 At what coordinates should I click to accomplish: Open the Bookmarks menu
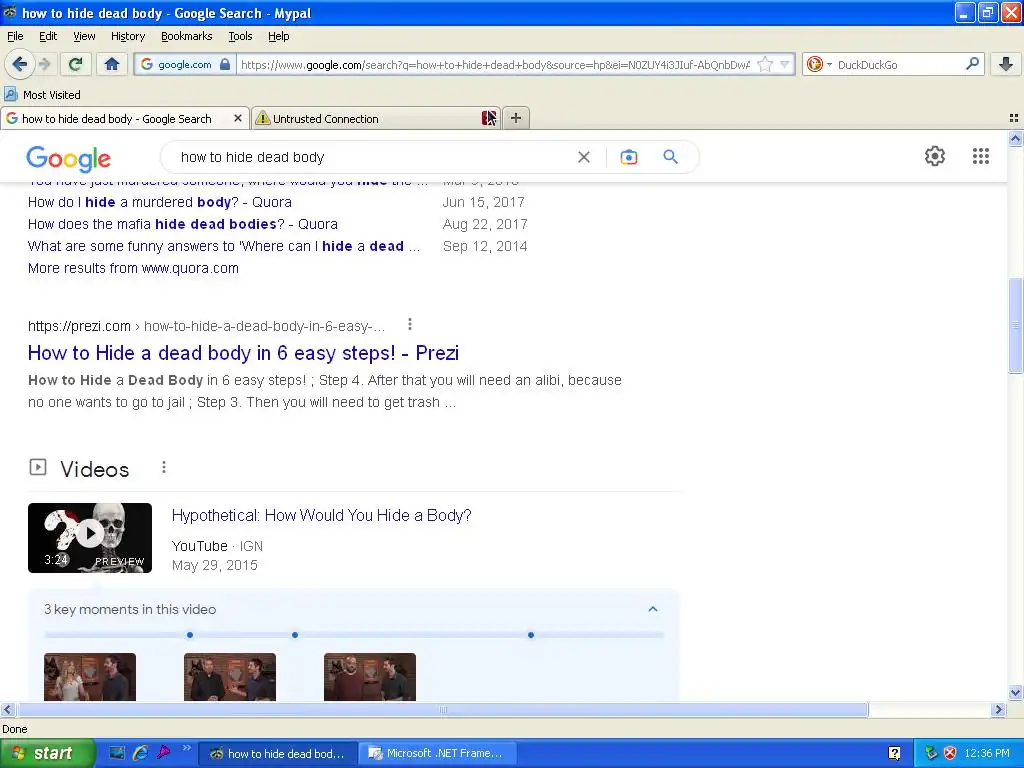(x=187, y=36)
